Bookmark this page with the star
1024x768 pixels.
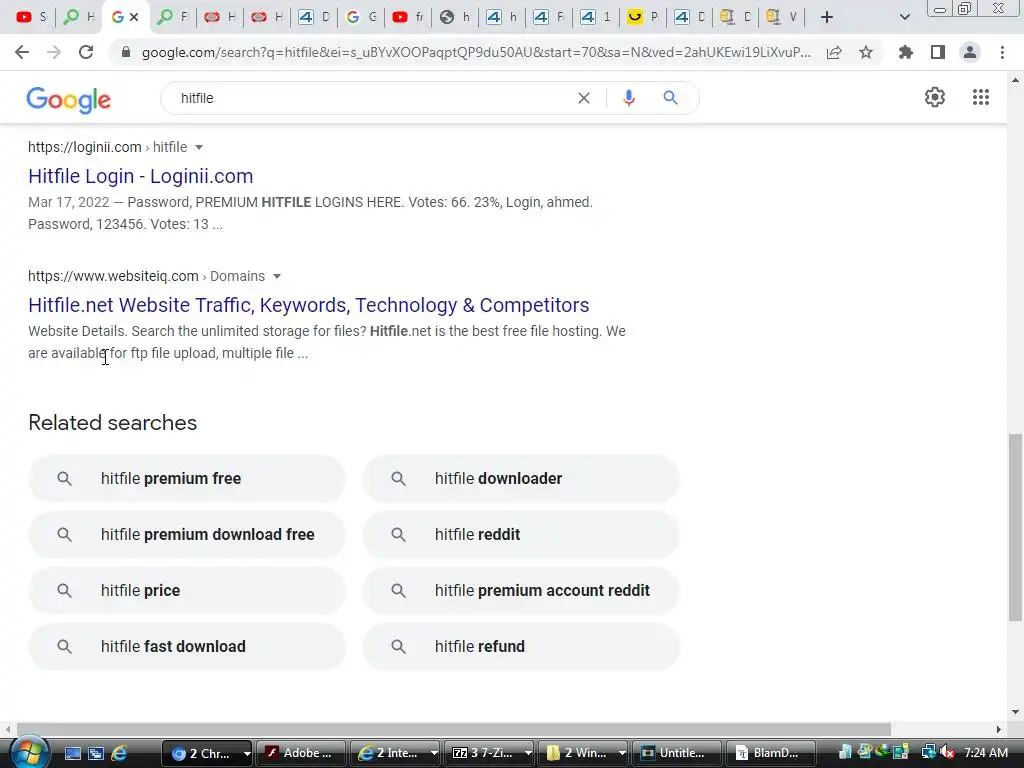point(866,52)
